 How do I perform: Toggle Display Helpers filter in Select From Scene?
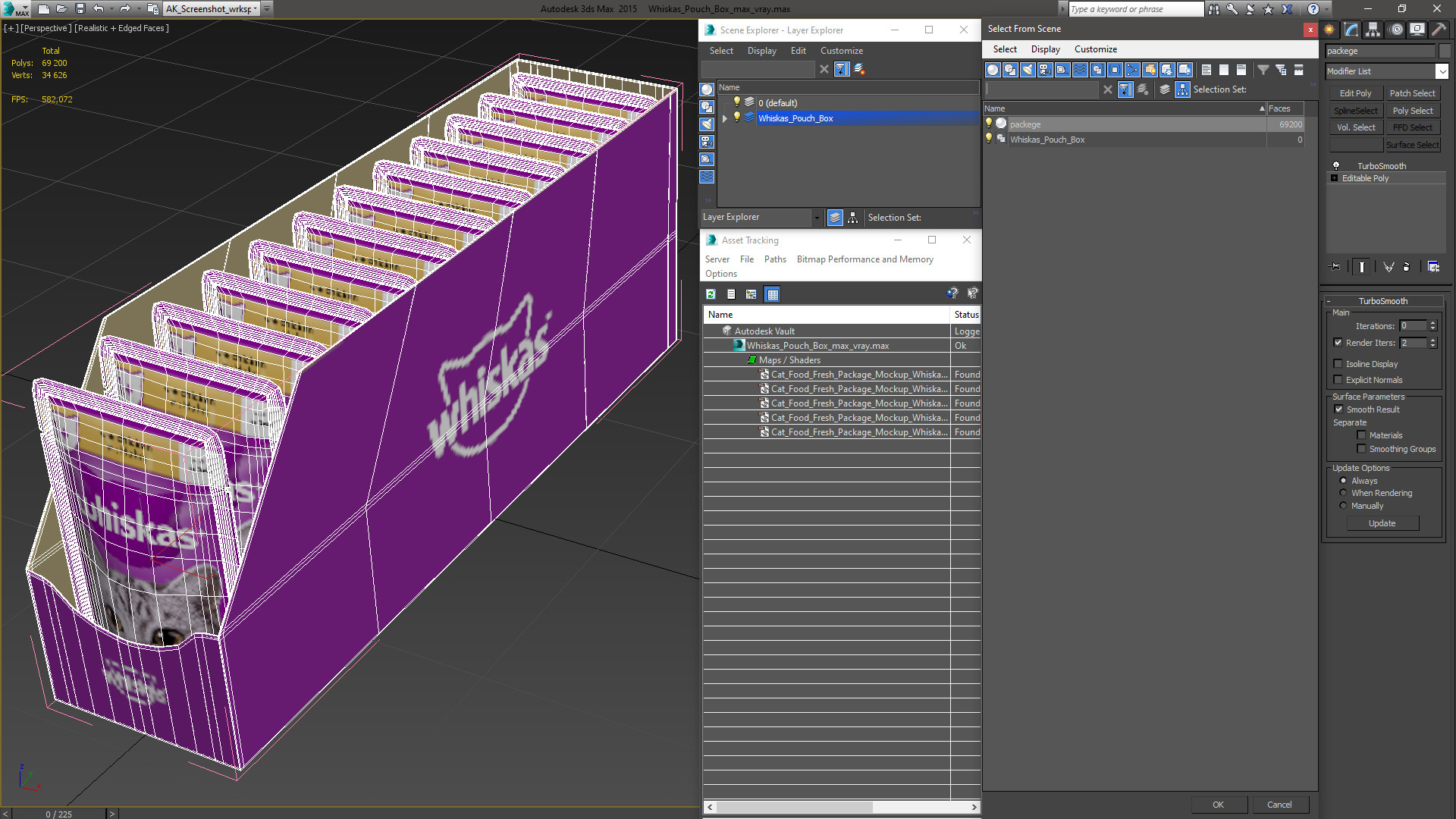click(1062, 70)
